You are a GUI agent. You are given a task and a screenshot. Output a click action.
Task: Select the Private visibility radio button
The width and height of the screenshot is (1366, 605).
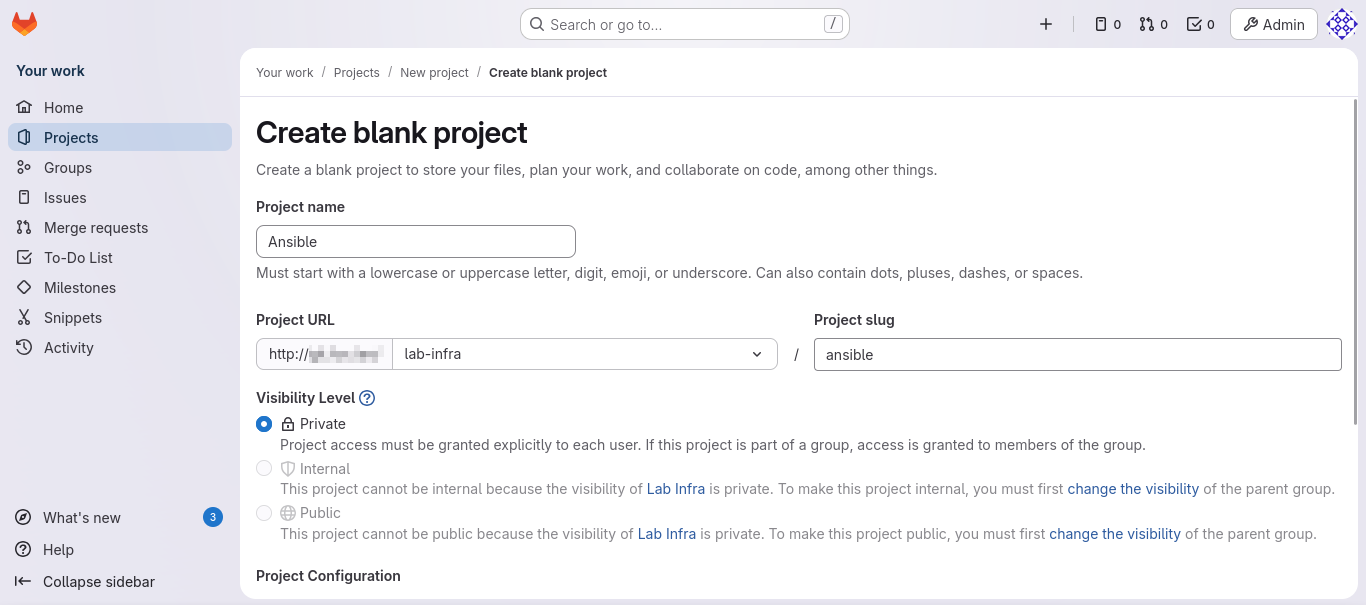click(x=263, y=423)
